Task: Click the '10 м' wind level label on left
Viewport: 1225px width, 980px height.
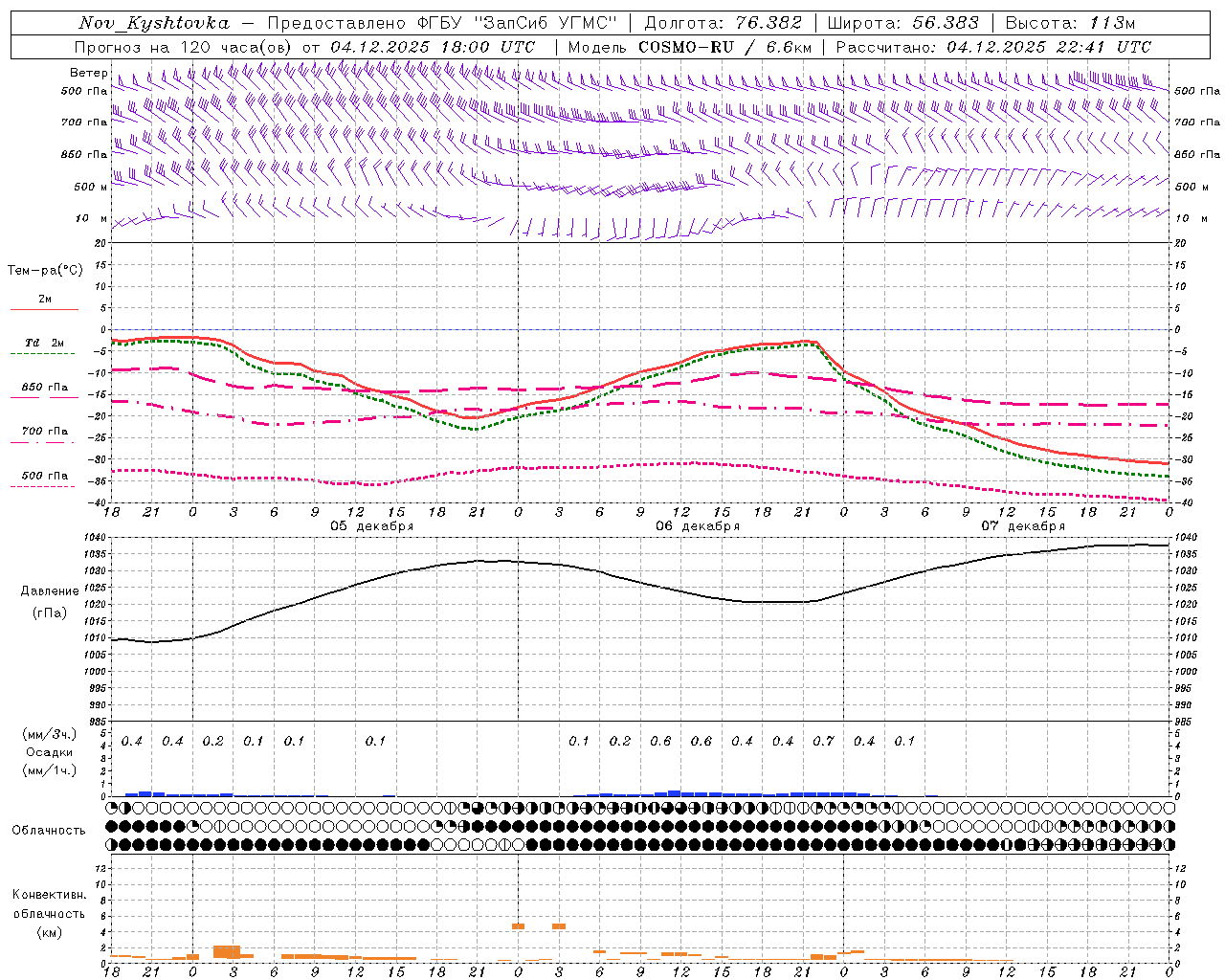Action: tap(92, 218)
